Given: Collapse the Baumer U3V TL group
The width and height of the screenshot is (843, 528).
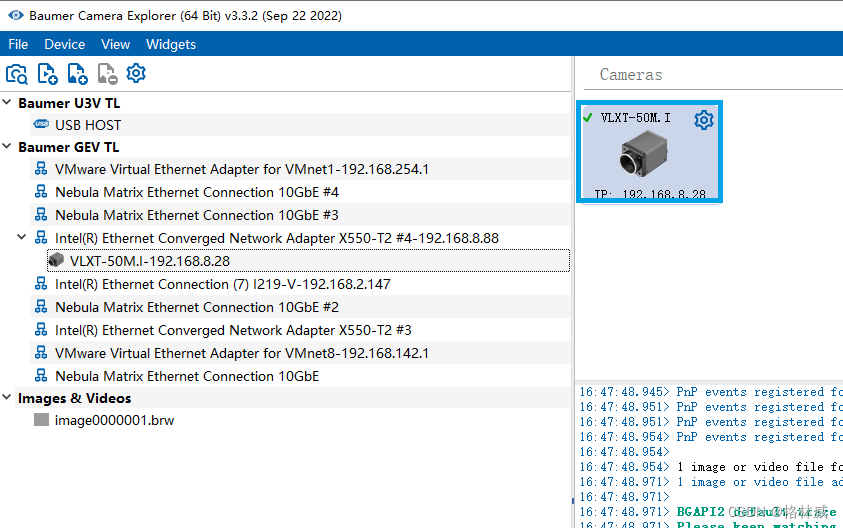Looking at the screenshot, I should 7,102.
